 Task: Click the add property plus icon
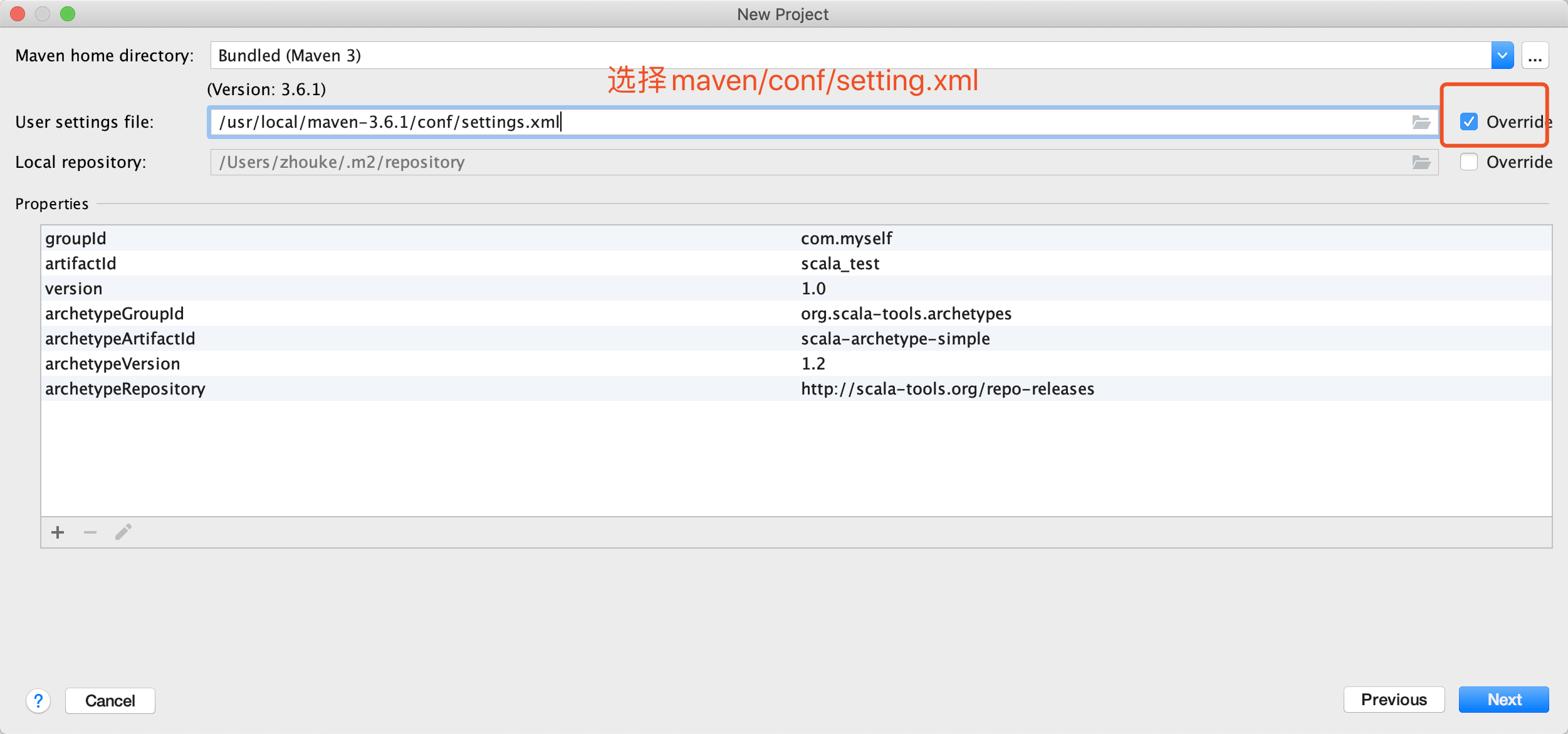58,532
